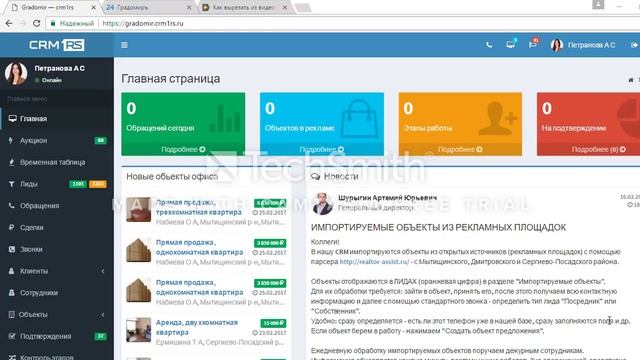Follow the realtor-assist.ru link
The width and height of the screenshot is (640, 360).
coord(374,262)
